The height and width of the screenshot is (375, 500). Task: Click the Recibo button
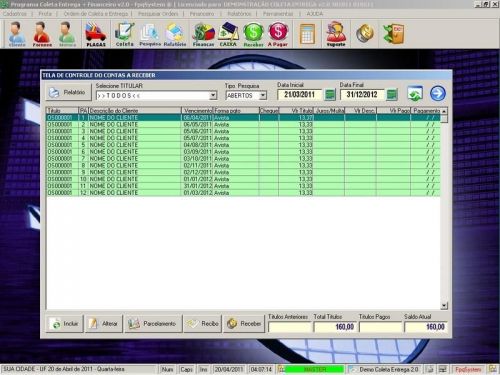point(203,323)
